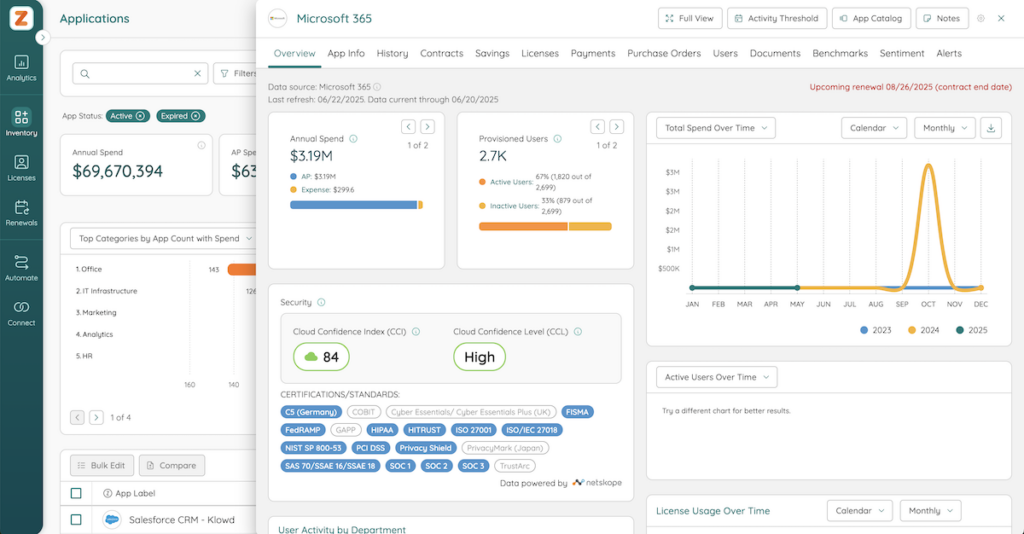Click the orange Active Users bar segment
The width and height of the screenshot is (1024, 534).
(523, 227)
